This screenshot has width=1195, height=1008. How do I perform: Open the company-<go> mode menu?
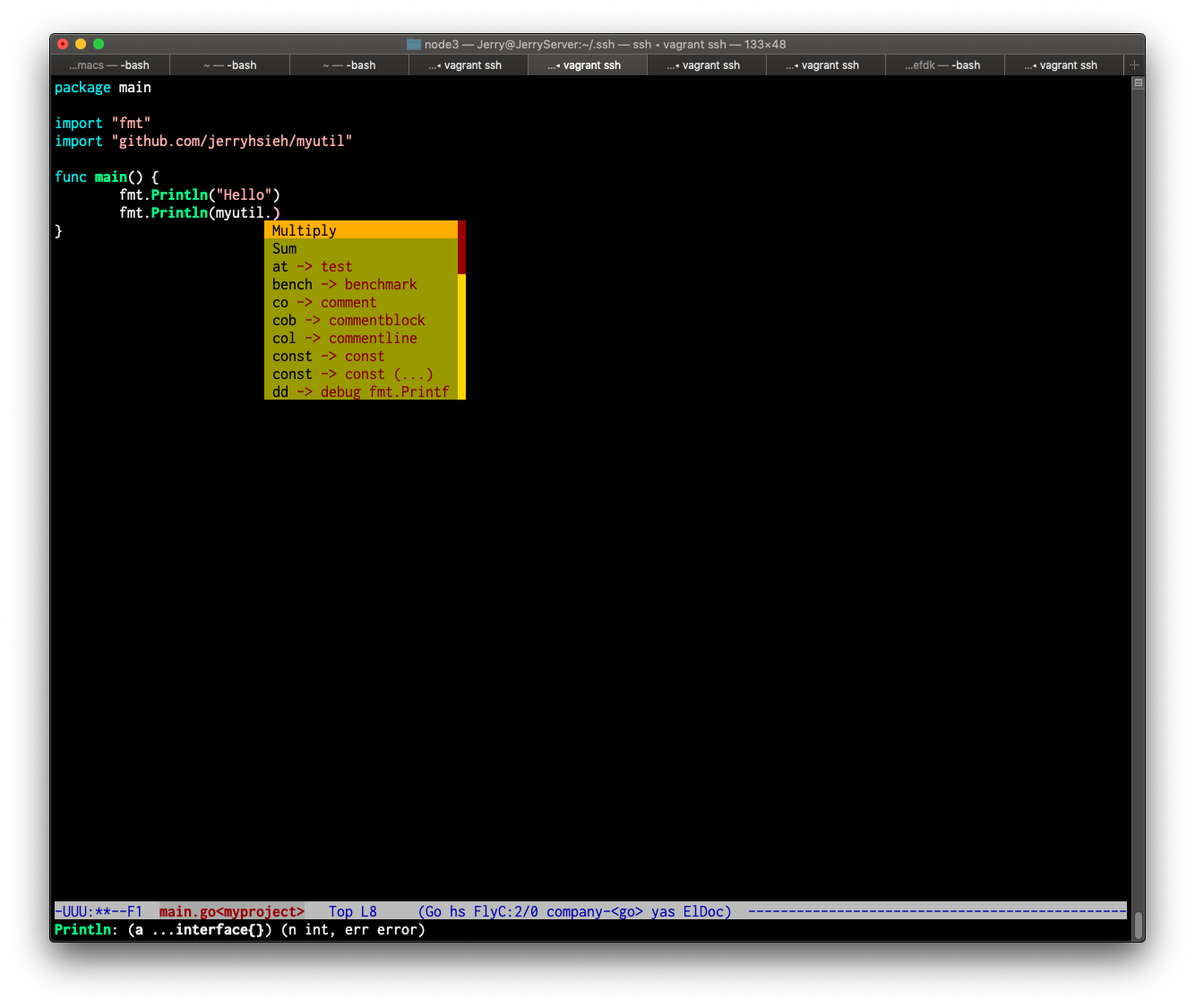click(x=596, y=911)
